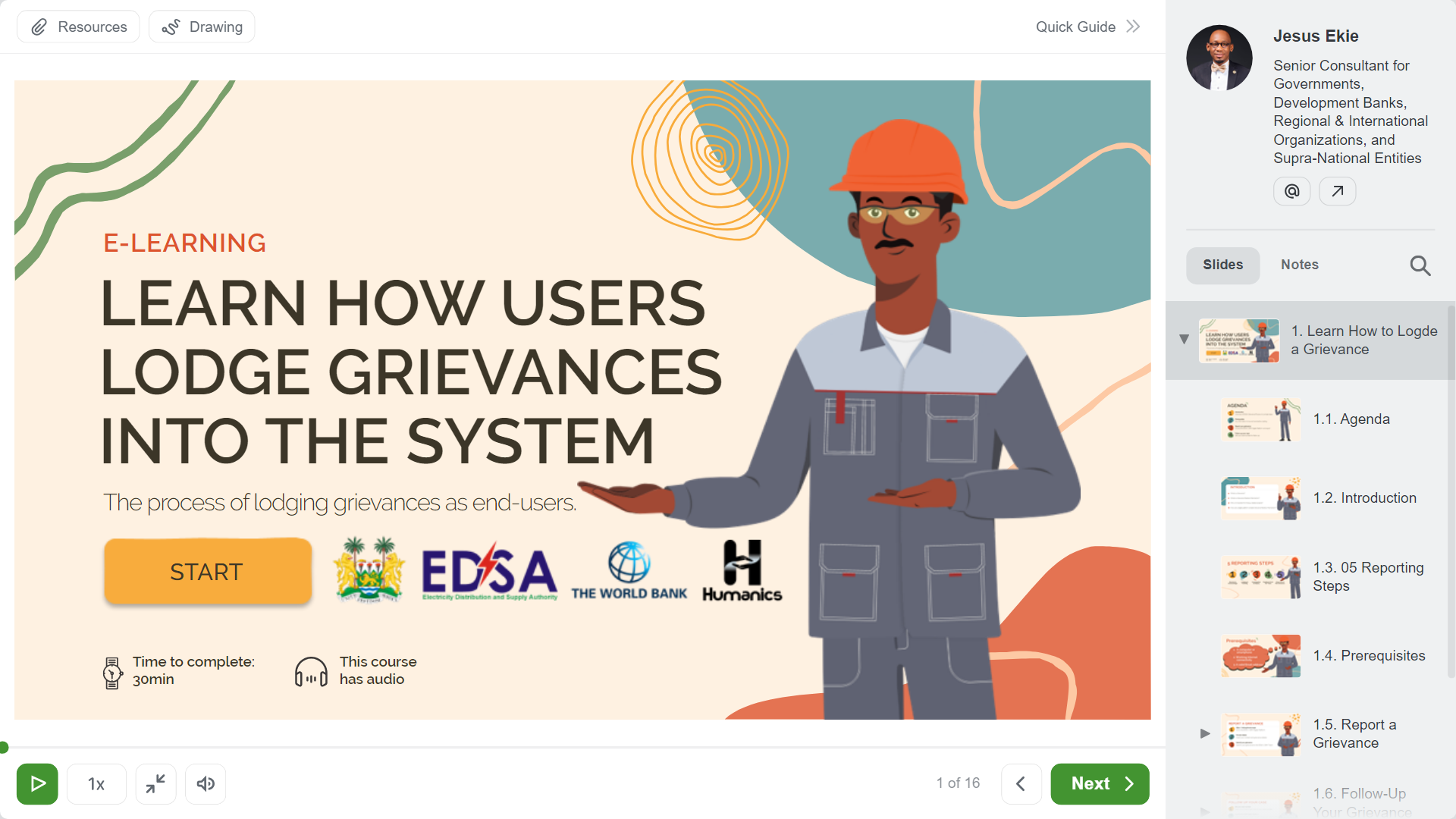Switch to the Slides tab
This screenshot has width=1456, height=819.
tap(1222, 265)
